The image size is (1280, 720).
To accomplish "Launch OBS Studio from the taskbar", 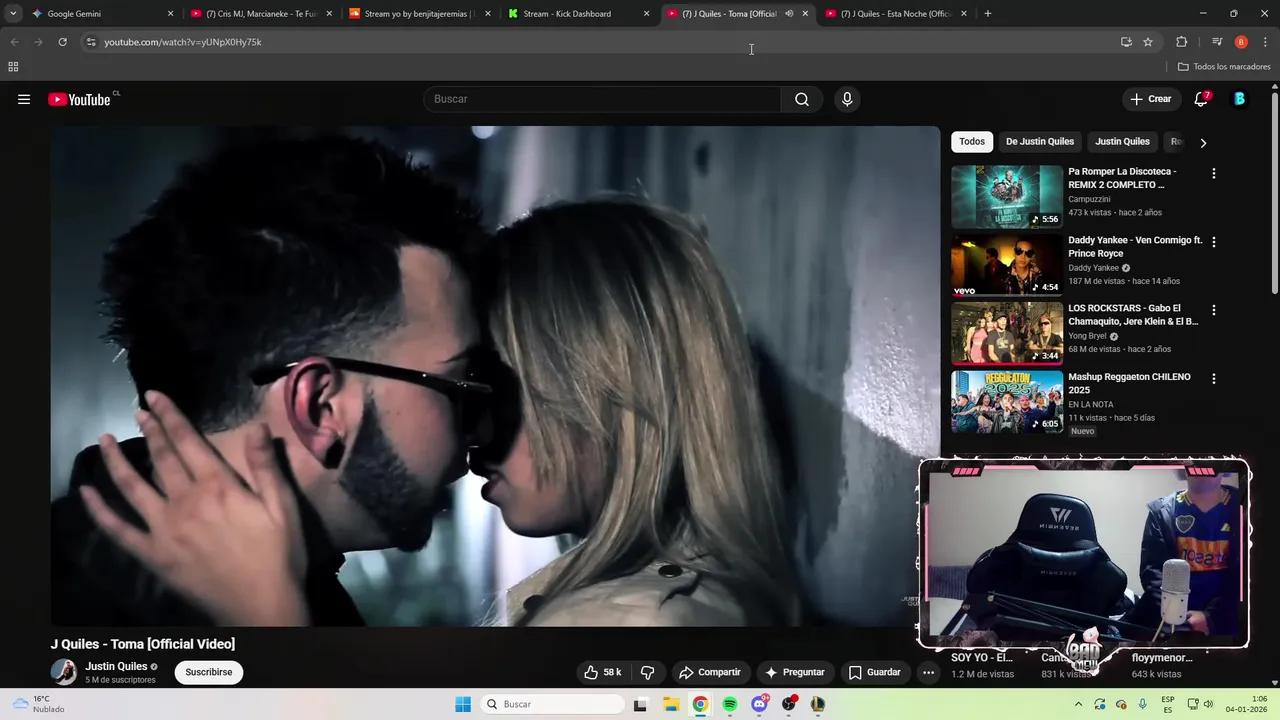I will pos(788,704).
